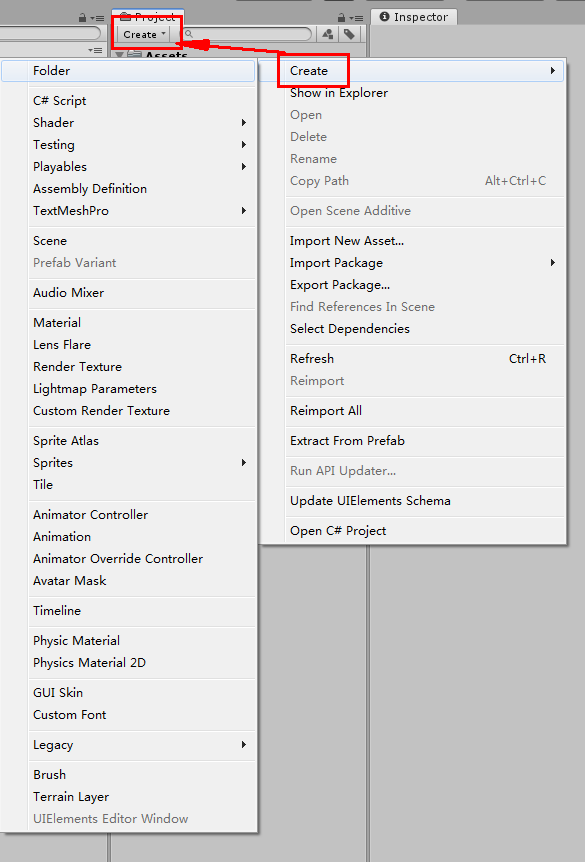
Task: Open the Project panel options menu icon
Action: click(356, 18)
